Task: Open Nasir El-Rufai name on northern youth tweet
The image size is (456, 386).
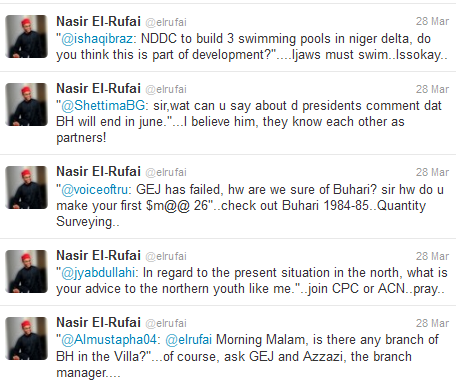Action: click(98, 256)
